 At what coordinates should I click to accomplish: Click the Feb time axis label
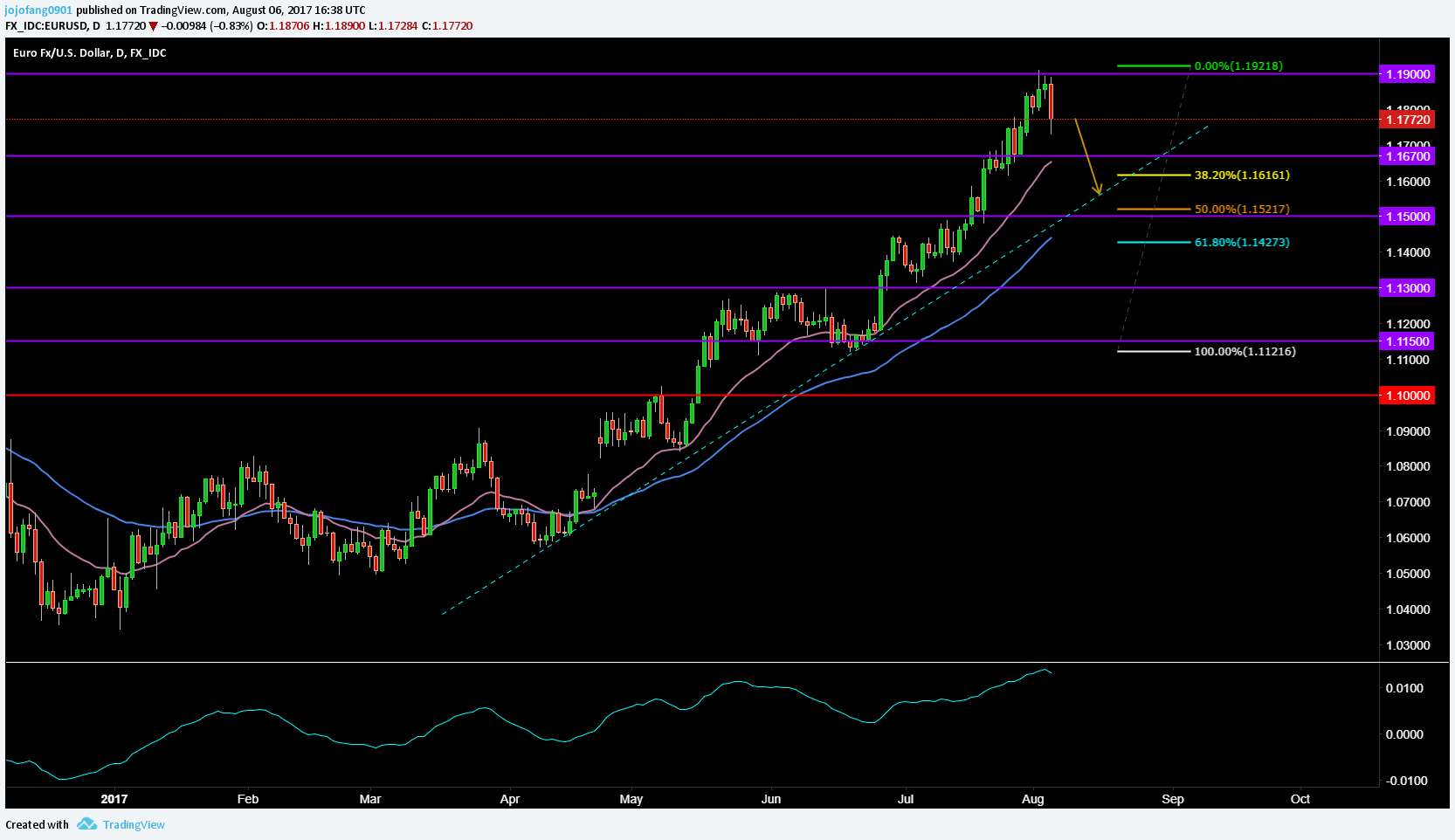coord(248,799)
